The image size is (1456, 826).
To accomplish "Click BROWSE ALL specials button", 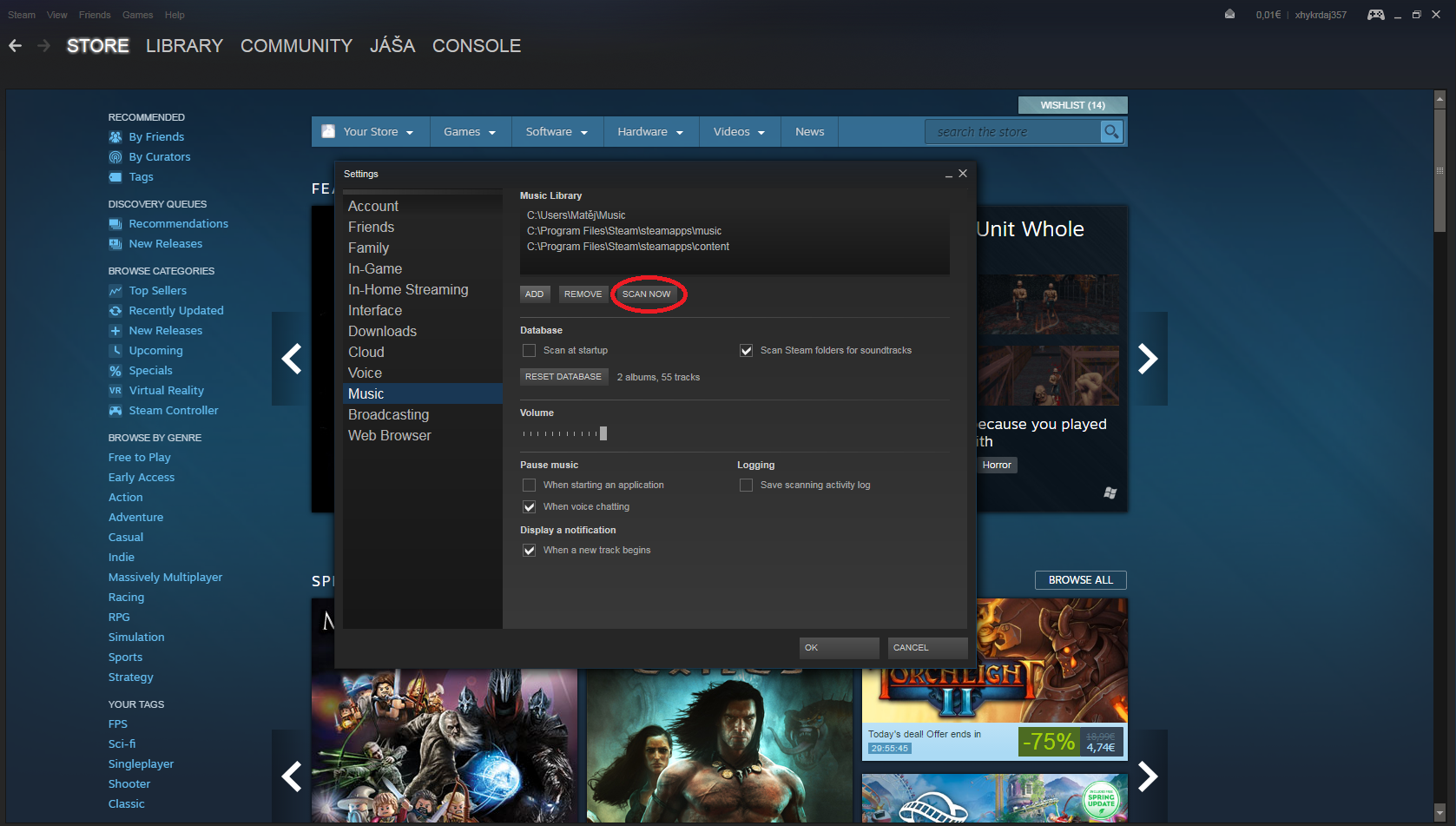I will [1081, 580].
